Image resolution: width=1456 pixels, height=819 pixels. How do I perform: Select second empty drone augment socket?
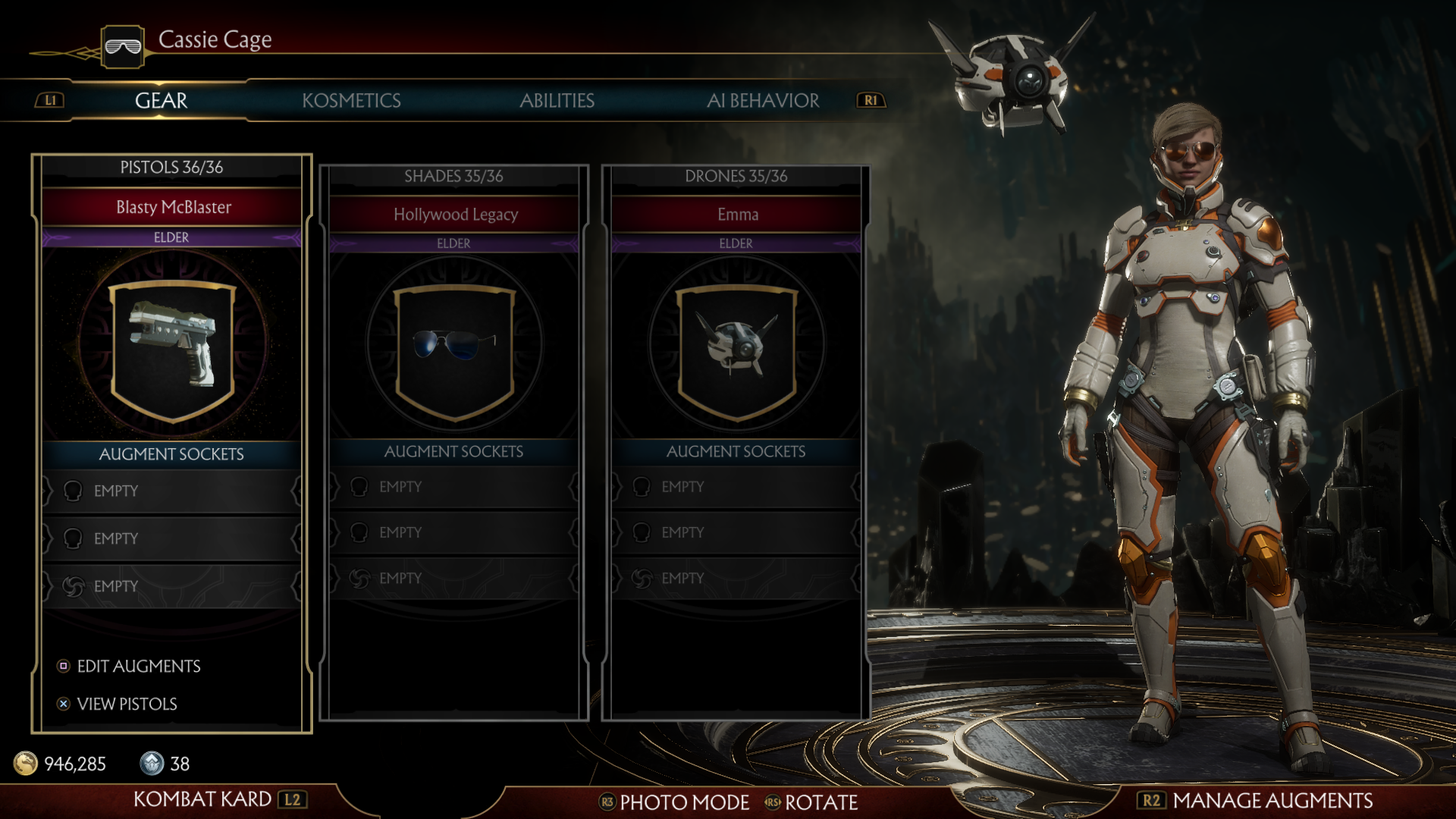[736, 532]
